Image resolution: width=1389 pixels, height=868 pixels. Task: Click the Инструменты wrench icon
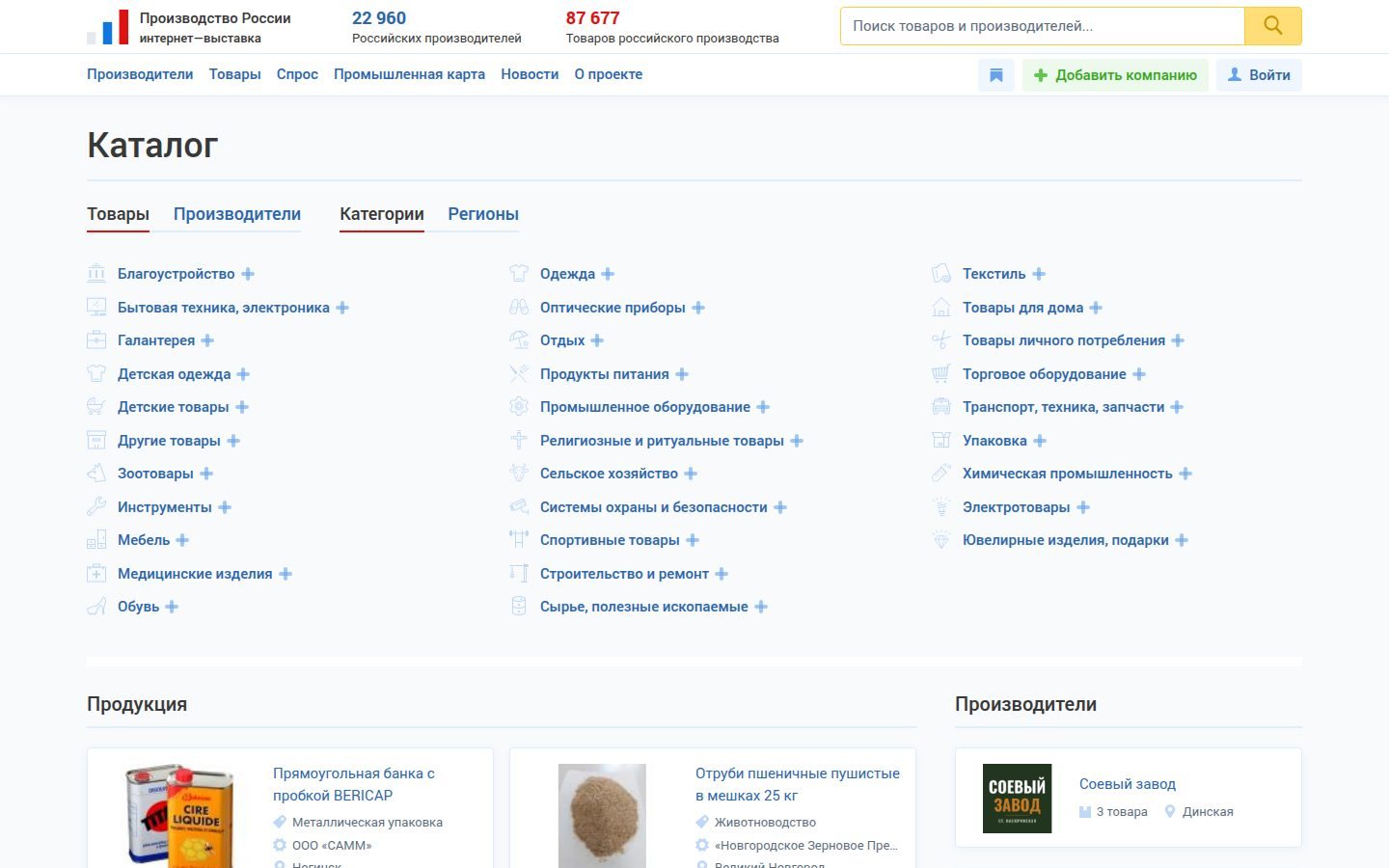coord(96,507)
